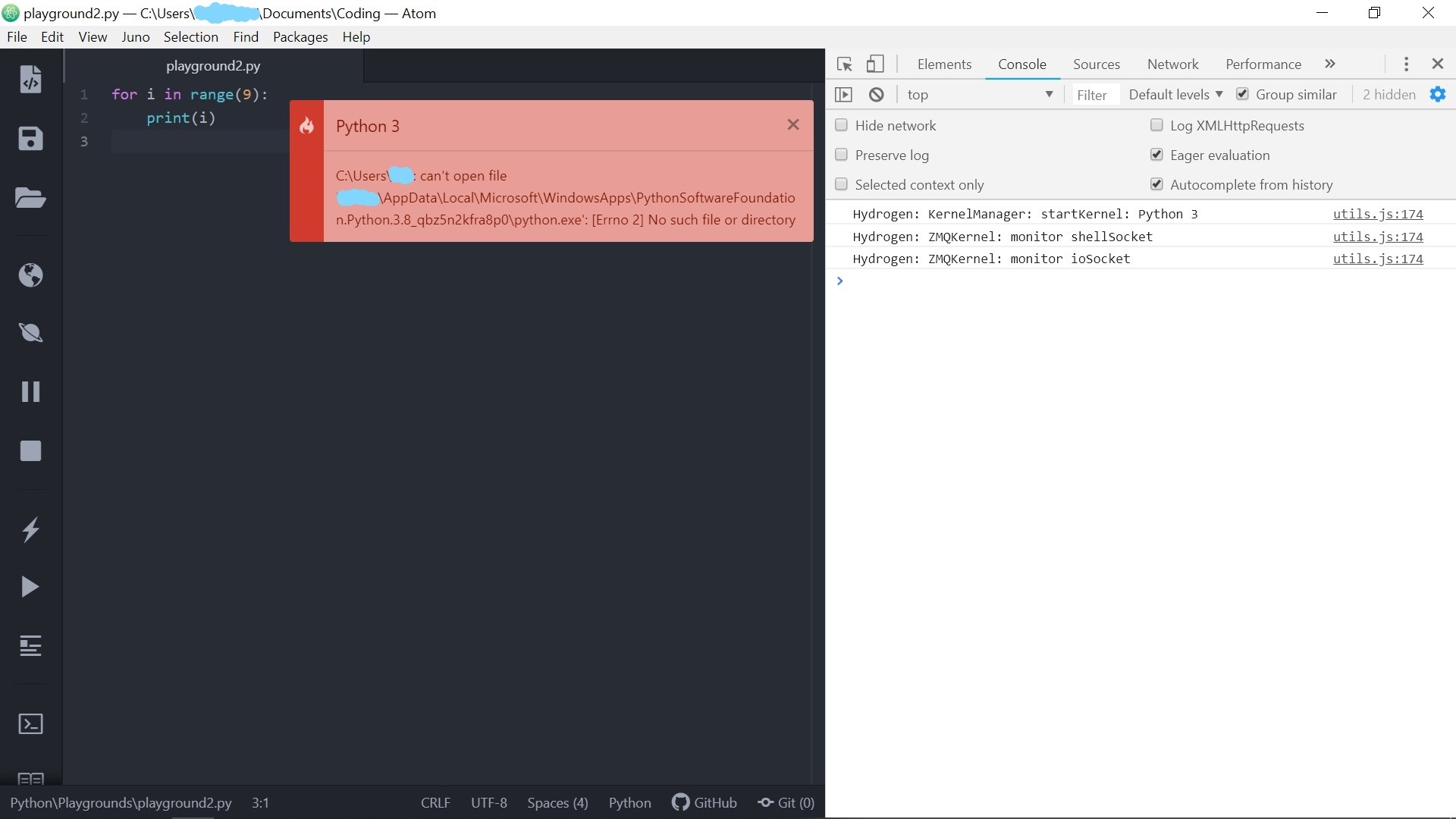This screenshot has height=819, width=1456.
Task: Open utils.js:174 link for ioSocket message
Action: click(1378, 259)
